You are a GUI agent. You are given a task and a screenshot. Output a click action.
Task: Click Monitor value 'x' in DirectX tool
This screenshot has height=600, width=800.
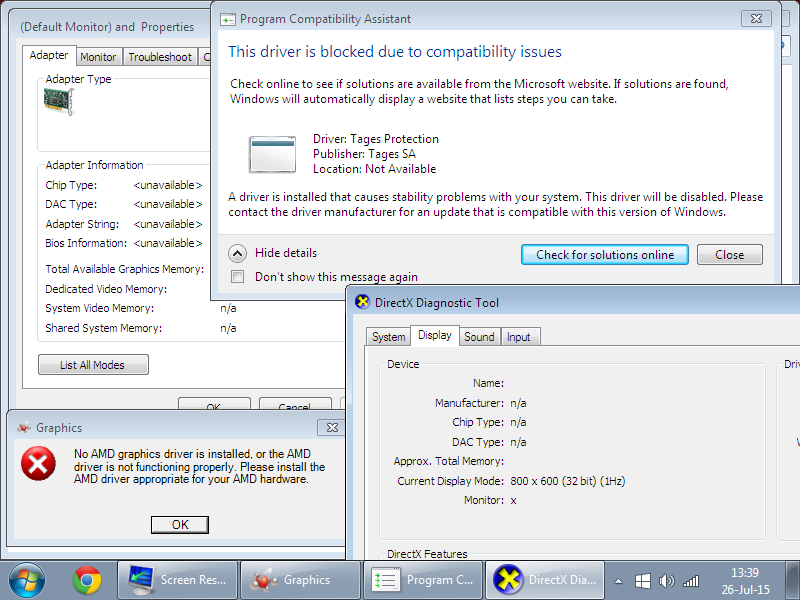513,501
